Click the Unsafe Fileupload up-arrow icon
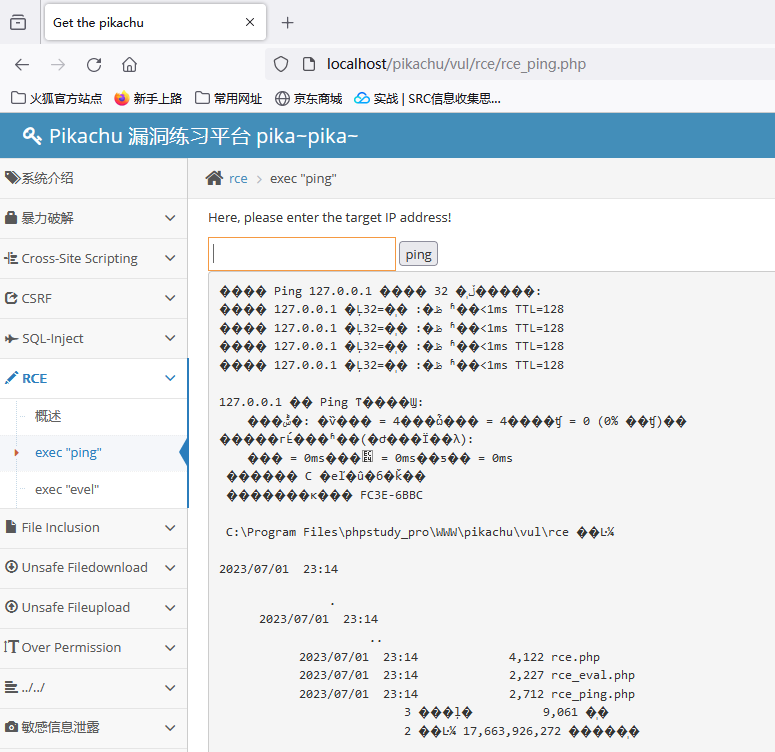 coord(11,607)
